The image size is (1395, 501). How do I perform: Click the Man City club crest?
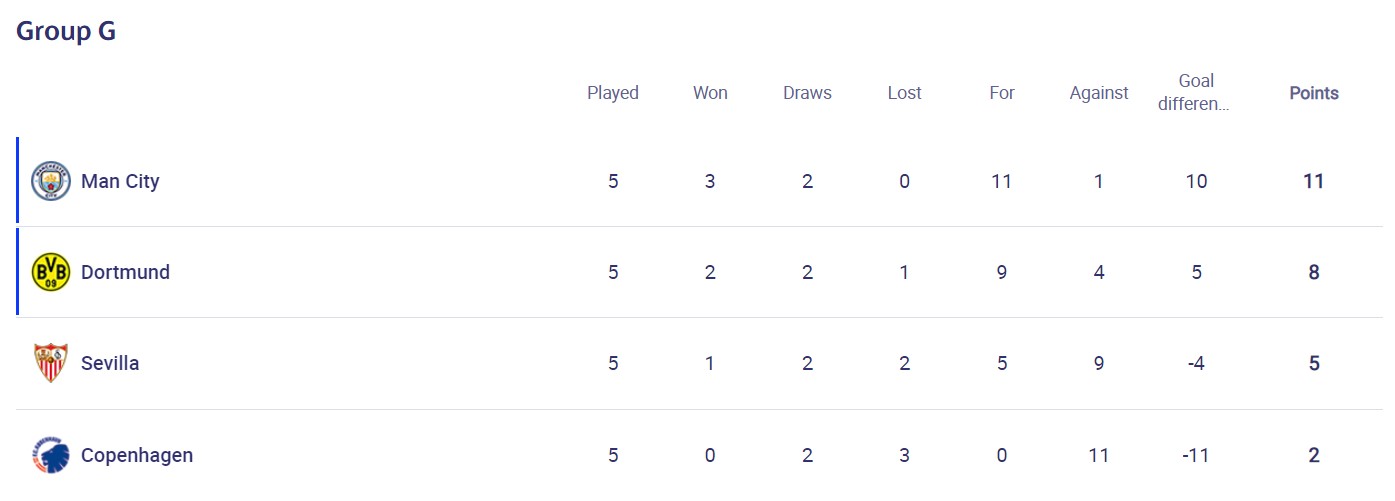click(51, 181)
